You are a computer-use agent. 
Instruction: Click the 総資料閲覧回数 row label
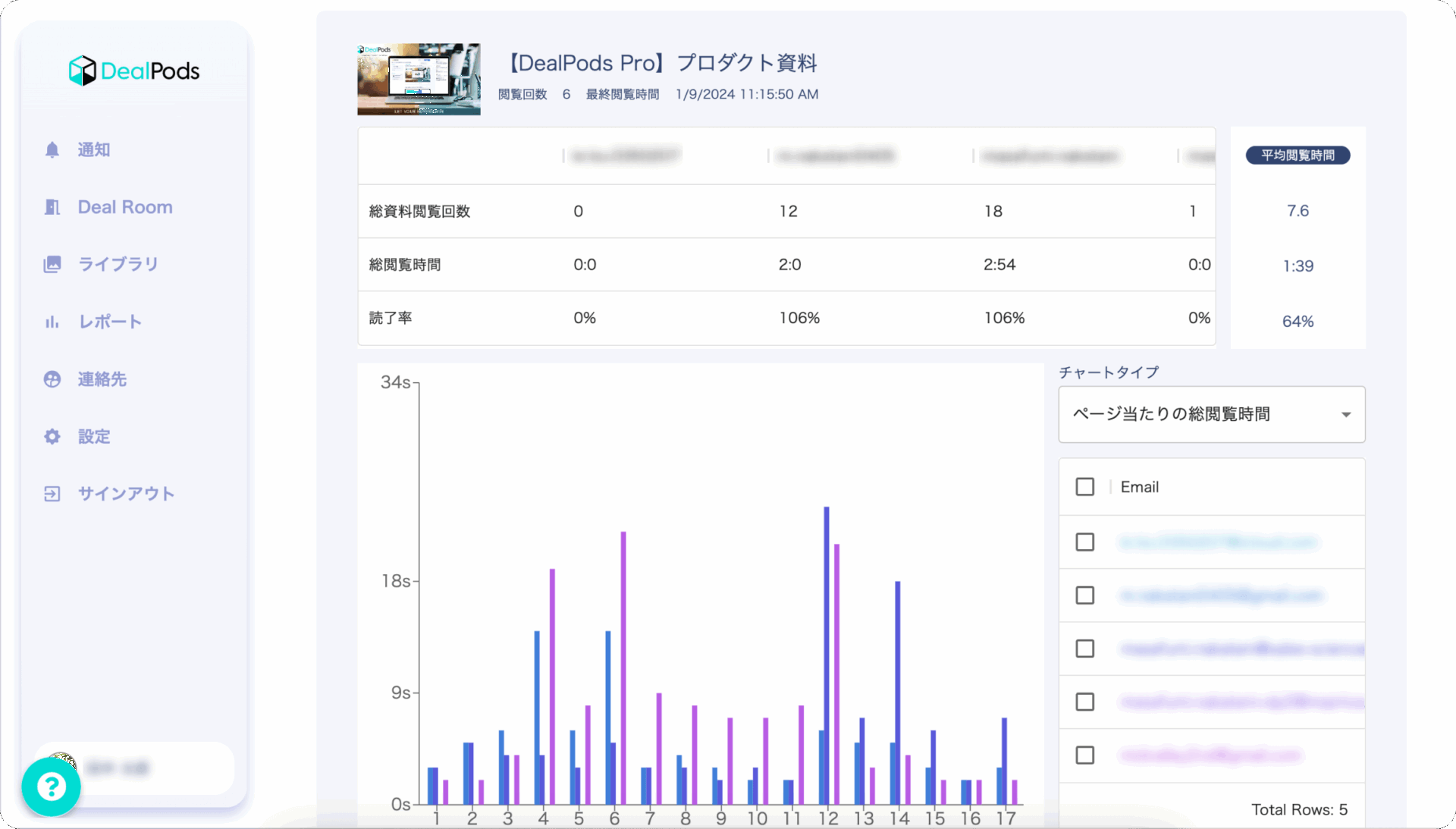point(419,212)
